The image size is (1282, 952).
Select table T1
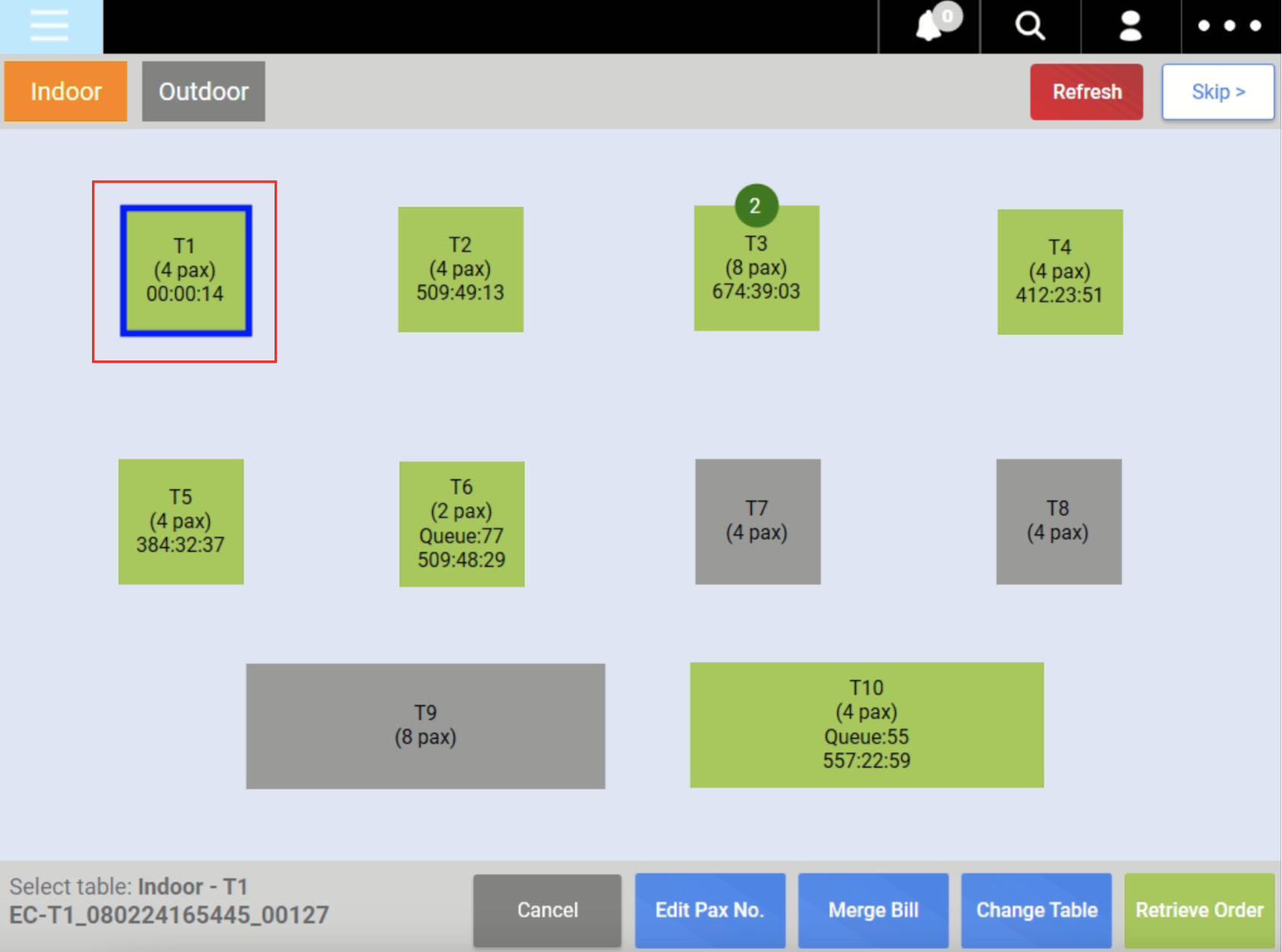pyautogui.click(x=186, y=271)
